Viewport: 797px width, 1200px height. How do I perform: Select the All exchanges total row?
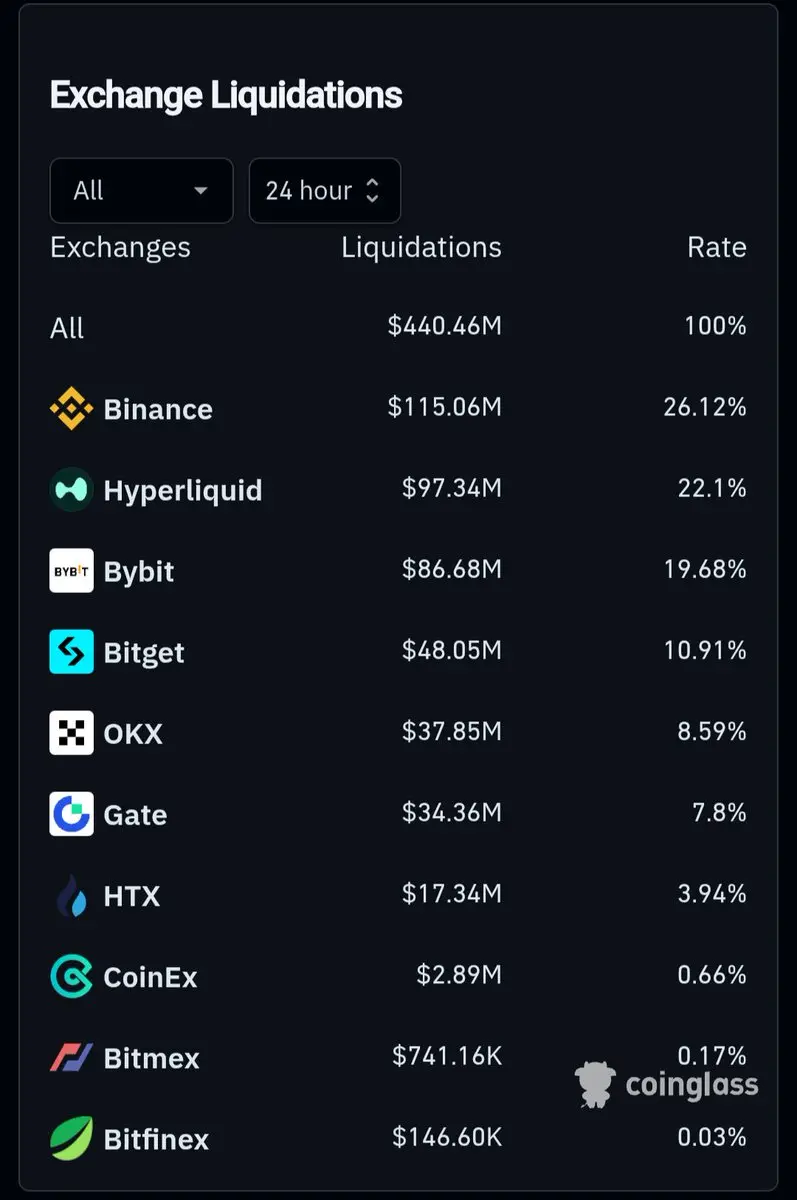point(398,327)
